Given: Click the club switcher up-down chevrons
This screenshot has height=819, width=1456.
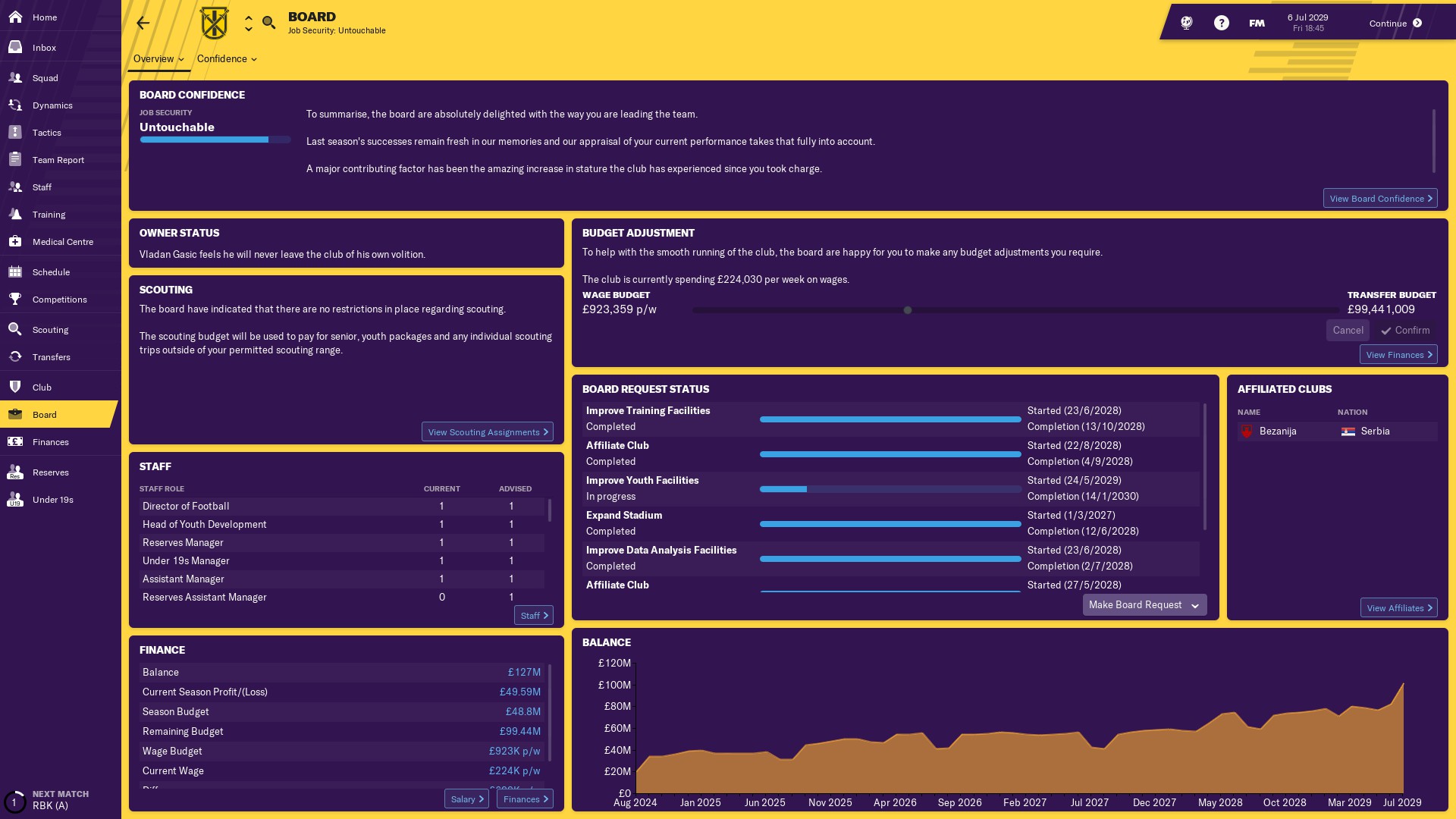Looking at the screenshot, I should click(x=248, y=24).
